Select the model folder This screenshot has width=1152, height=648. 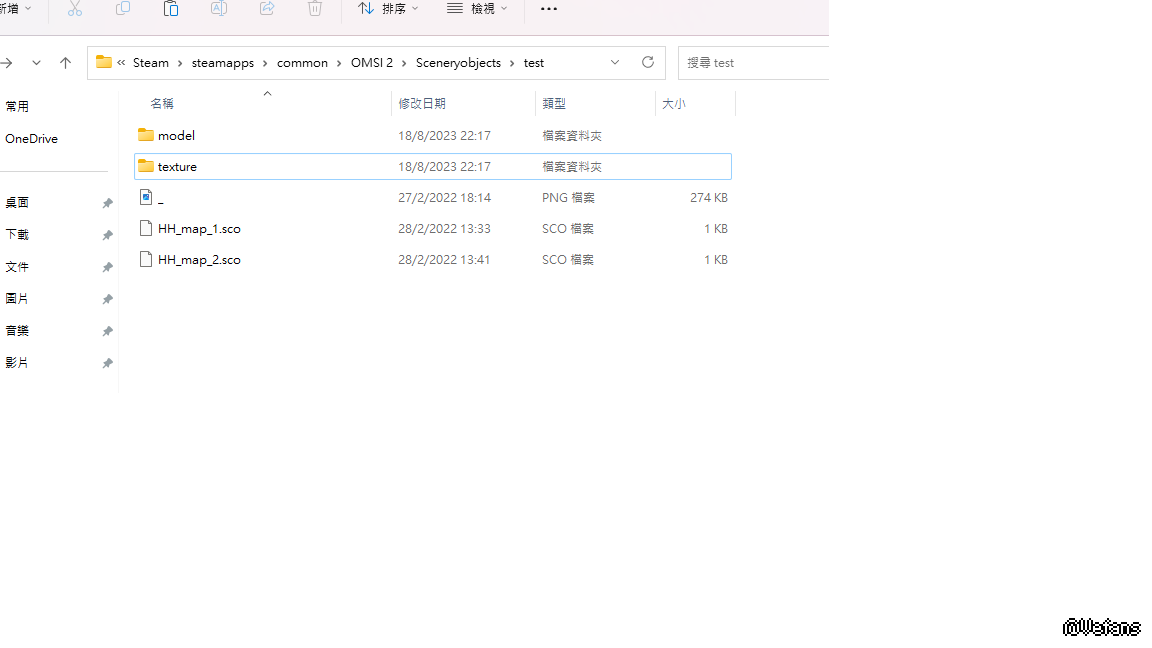176,135
